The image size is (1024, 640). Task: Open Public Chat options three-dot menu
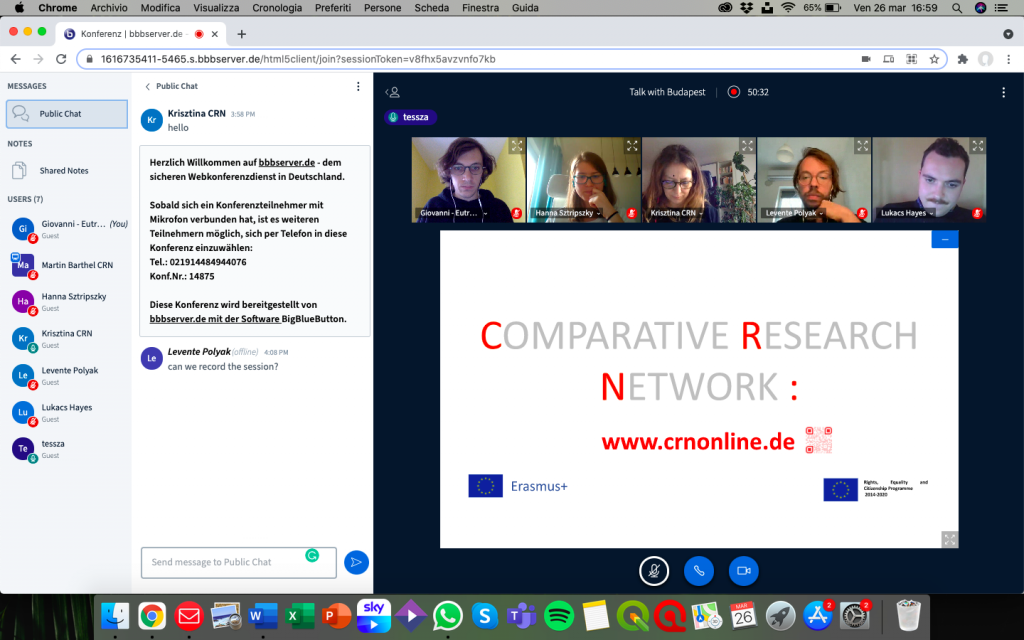point(358,86)
